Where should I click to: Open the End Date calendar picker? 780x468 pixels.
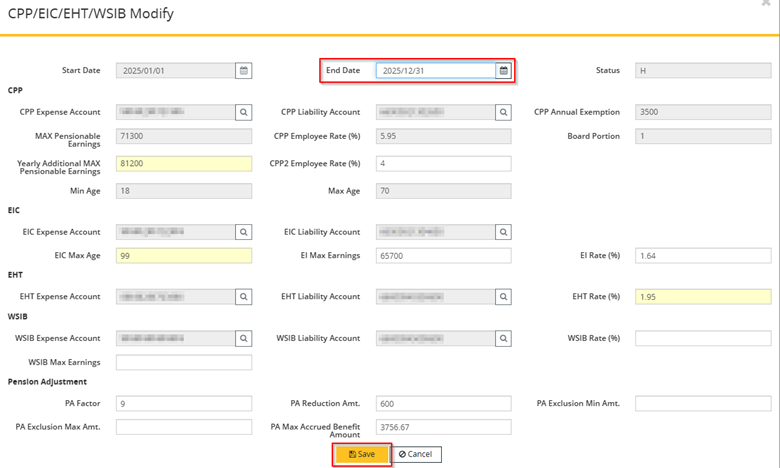503,71
